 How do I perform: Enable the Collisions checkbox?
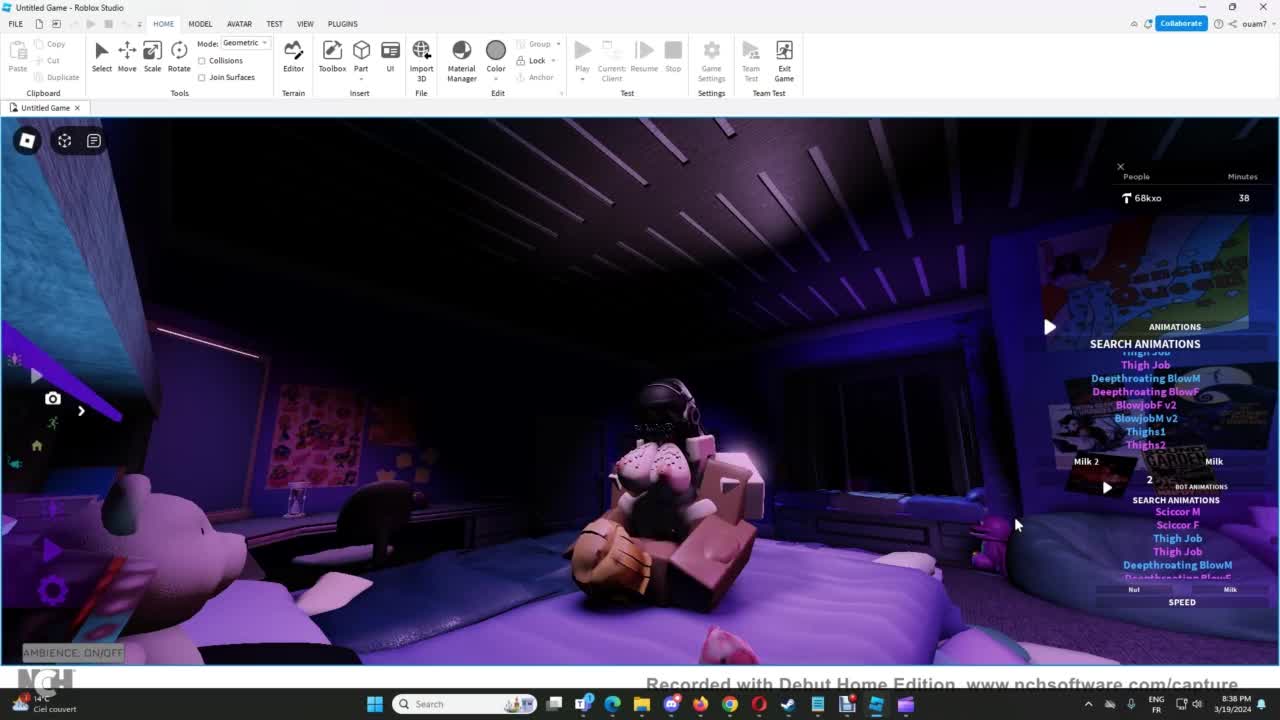[x=202, y=61]
